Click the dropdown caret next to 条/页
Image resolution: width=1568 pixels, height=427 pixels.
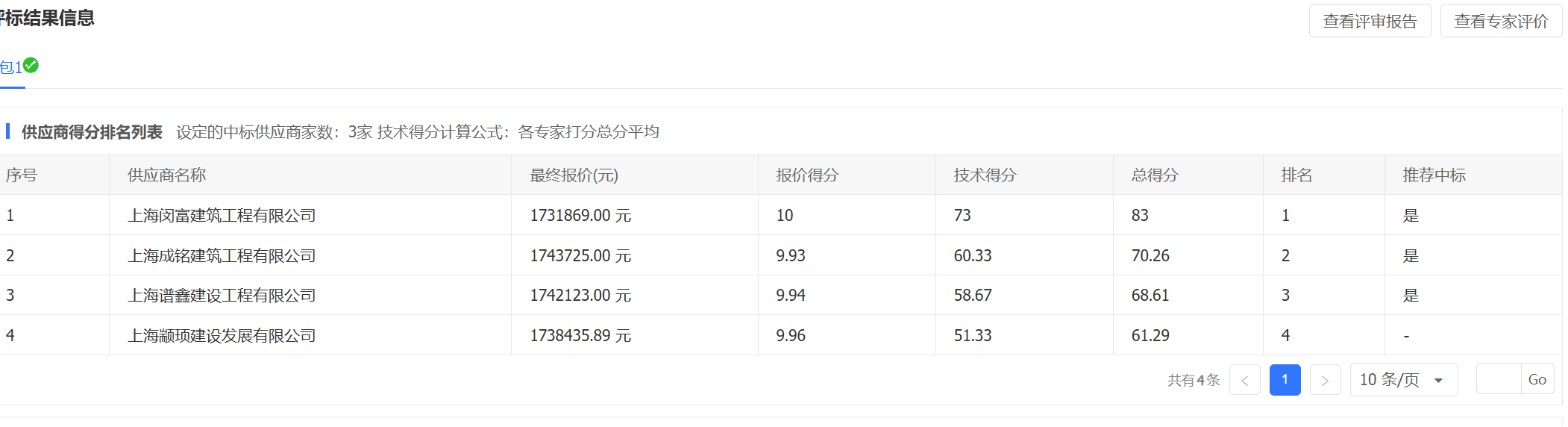coord(1438,381)
